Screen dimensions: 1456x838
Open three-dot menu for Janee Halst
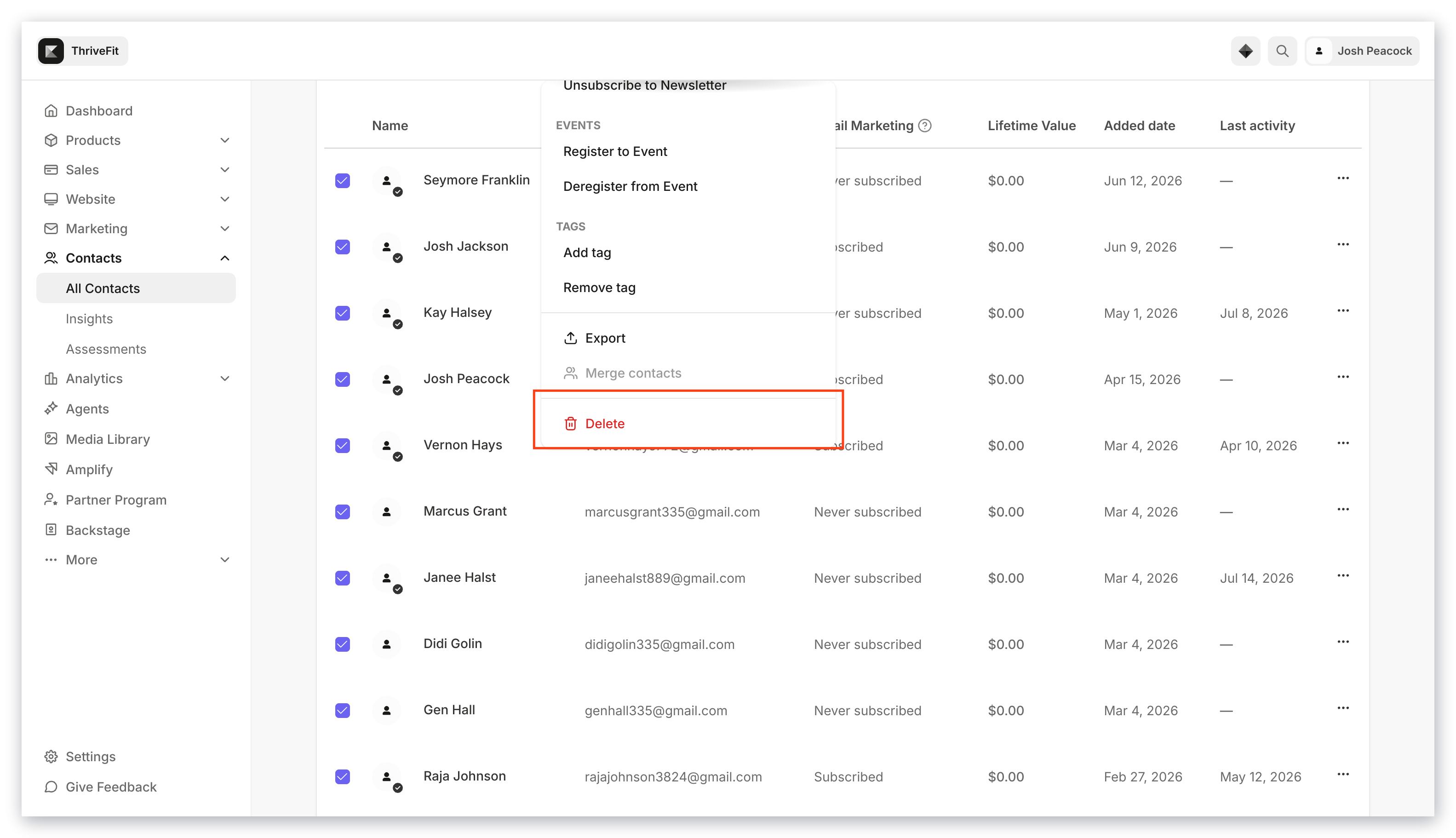point(1342,575)
